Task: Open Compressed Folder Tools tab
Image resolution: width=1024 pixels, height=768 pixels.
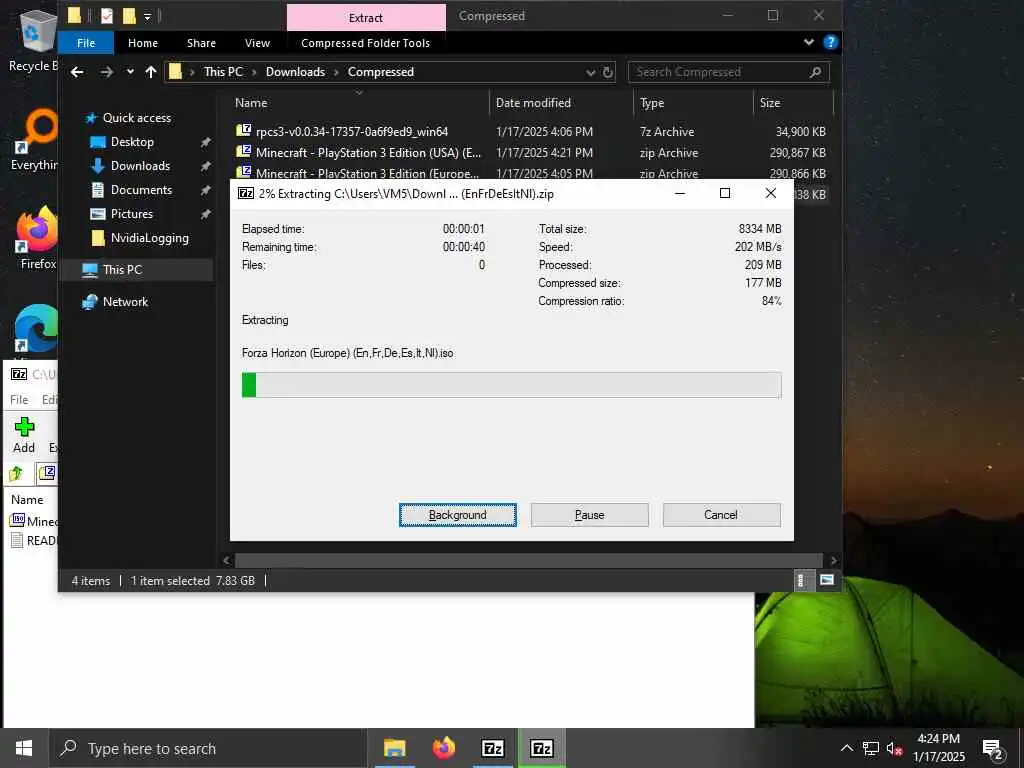Action: point(365,43)
